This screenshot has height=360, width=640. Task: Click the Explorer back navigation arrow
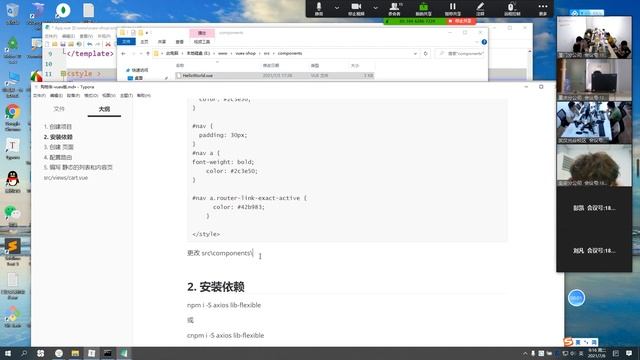[123, 53]
